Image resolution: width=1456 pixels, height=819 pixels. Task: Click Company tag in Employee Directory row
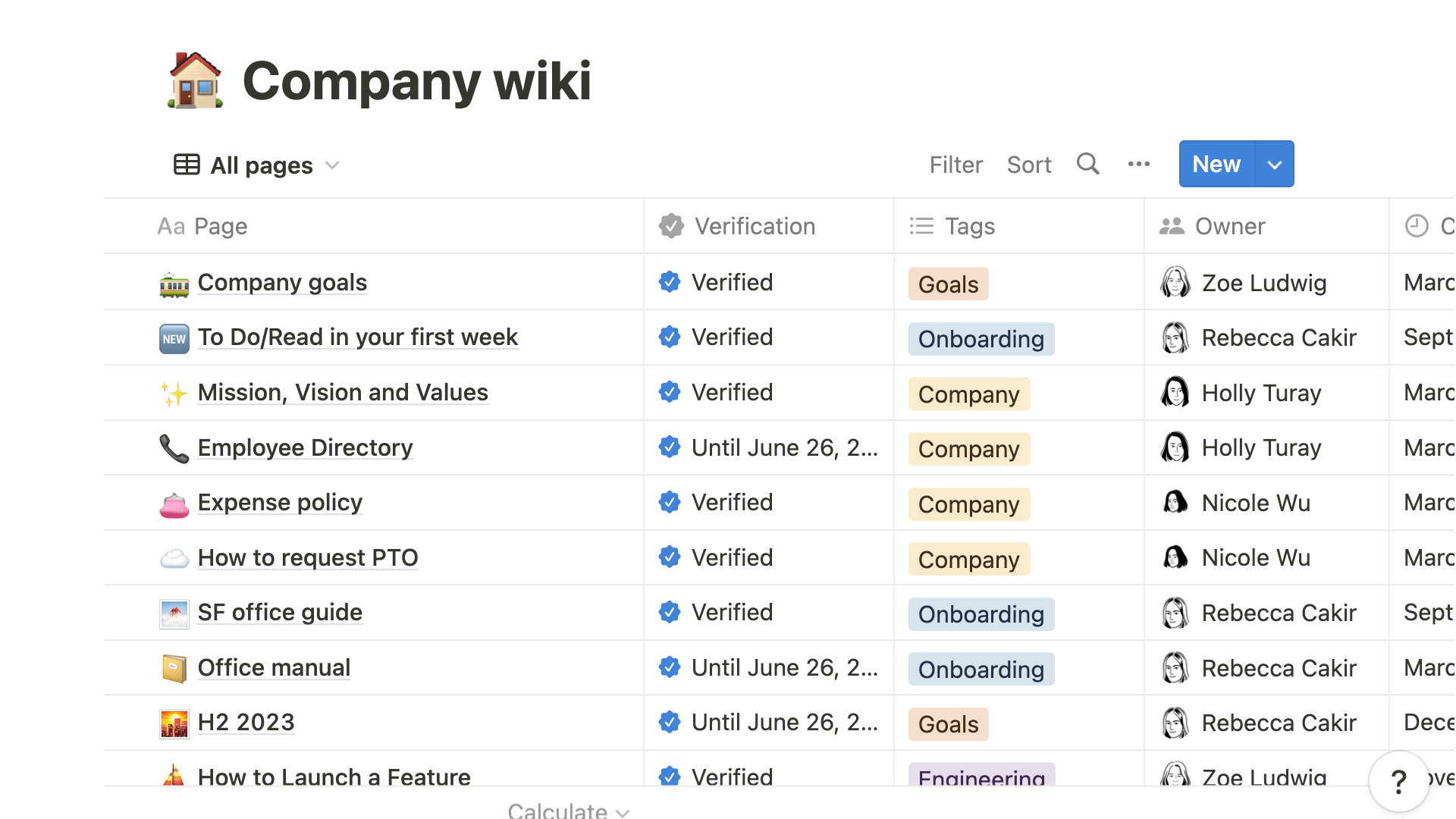[969, 449]
